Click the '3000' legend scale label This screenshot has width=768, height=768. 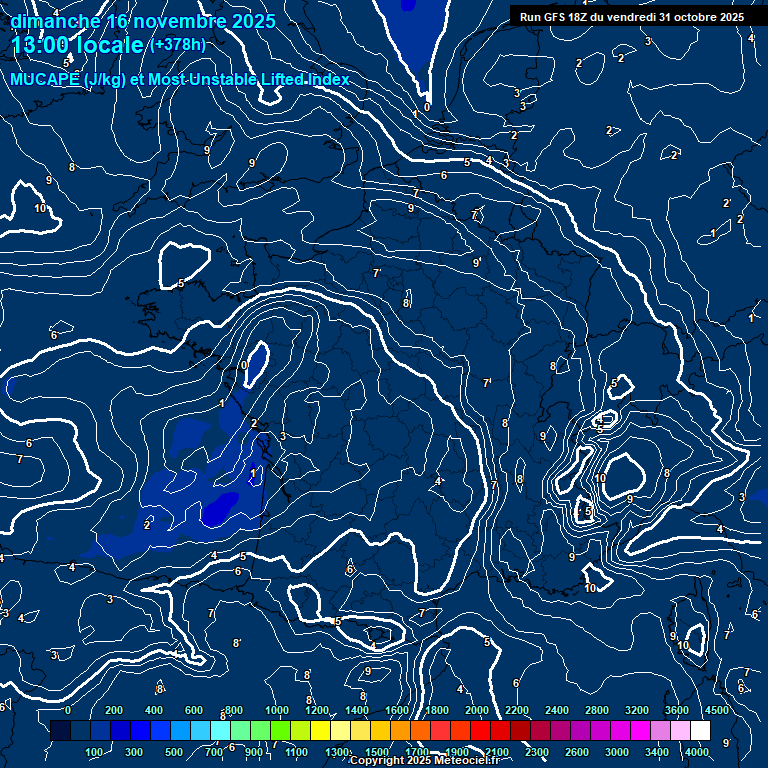point(617,752)
